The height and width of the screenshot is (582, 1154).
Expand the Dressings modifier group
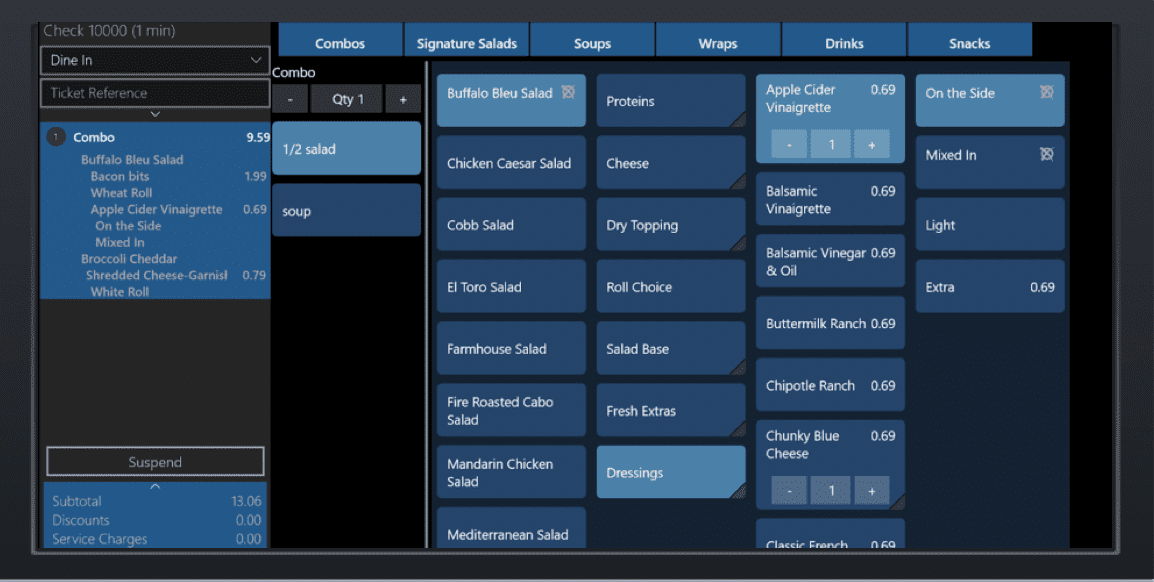pyautogui.click(x=671, y=471)
